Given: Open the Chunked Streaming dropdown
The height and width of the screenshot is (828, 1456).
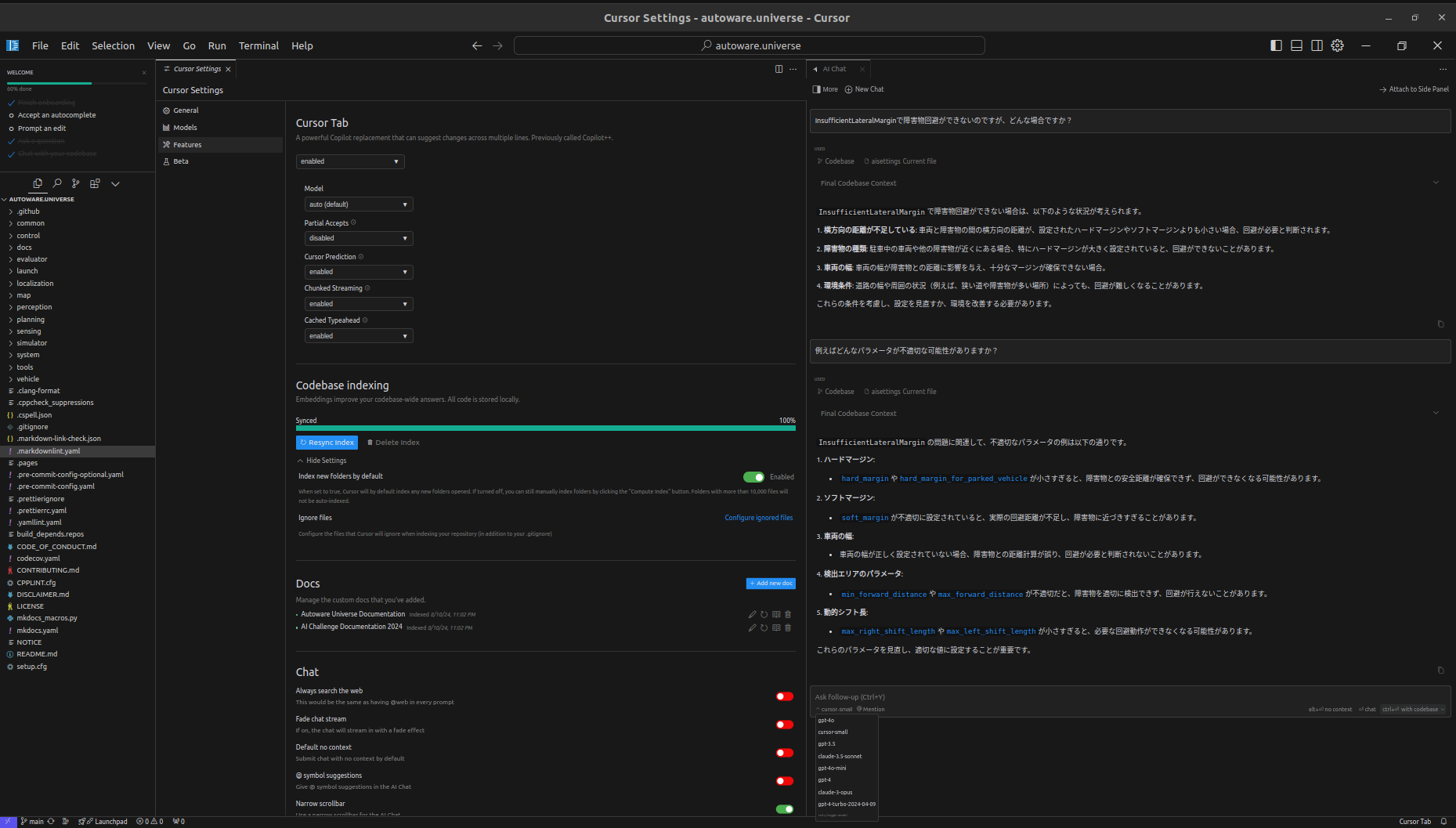Looking at the screenshot, I should tap(359, 304).
